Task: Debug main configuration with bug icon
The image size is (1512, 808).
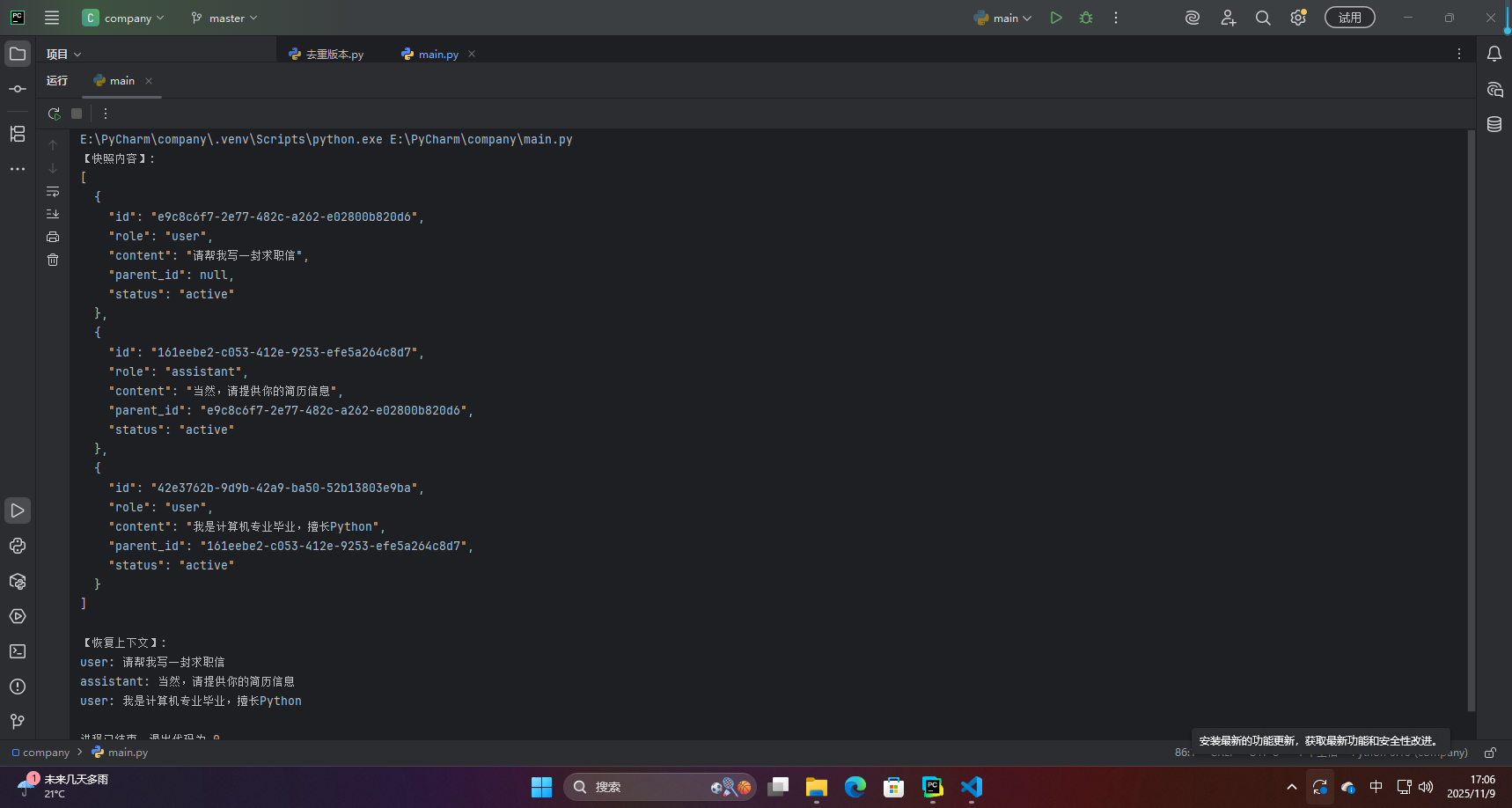Action: tap(1086, 18)
